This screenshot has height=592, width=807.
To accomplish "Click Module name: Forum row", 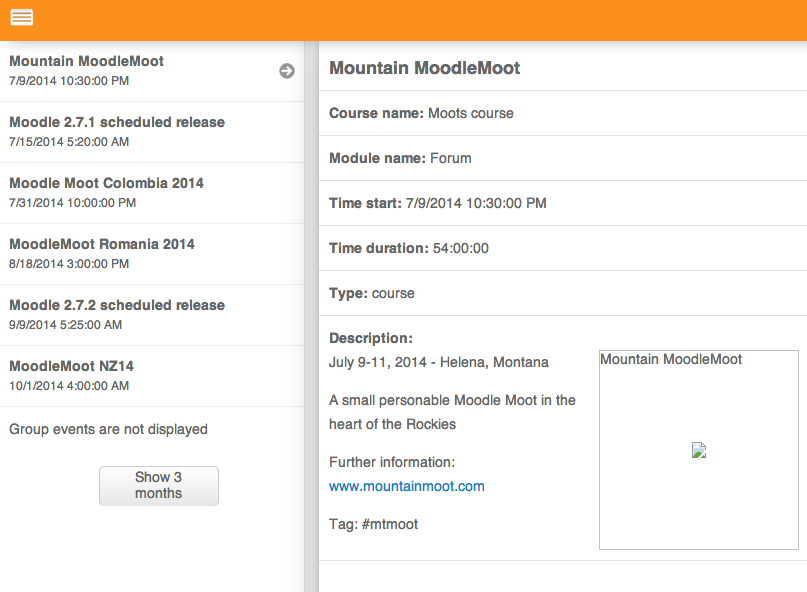I will [x=563, y=158].
